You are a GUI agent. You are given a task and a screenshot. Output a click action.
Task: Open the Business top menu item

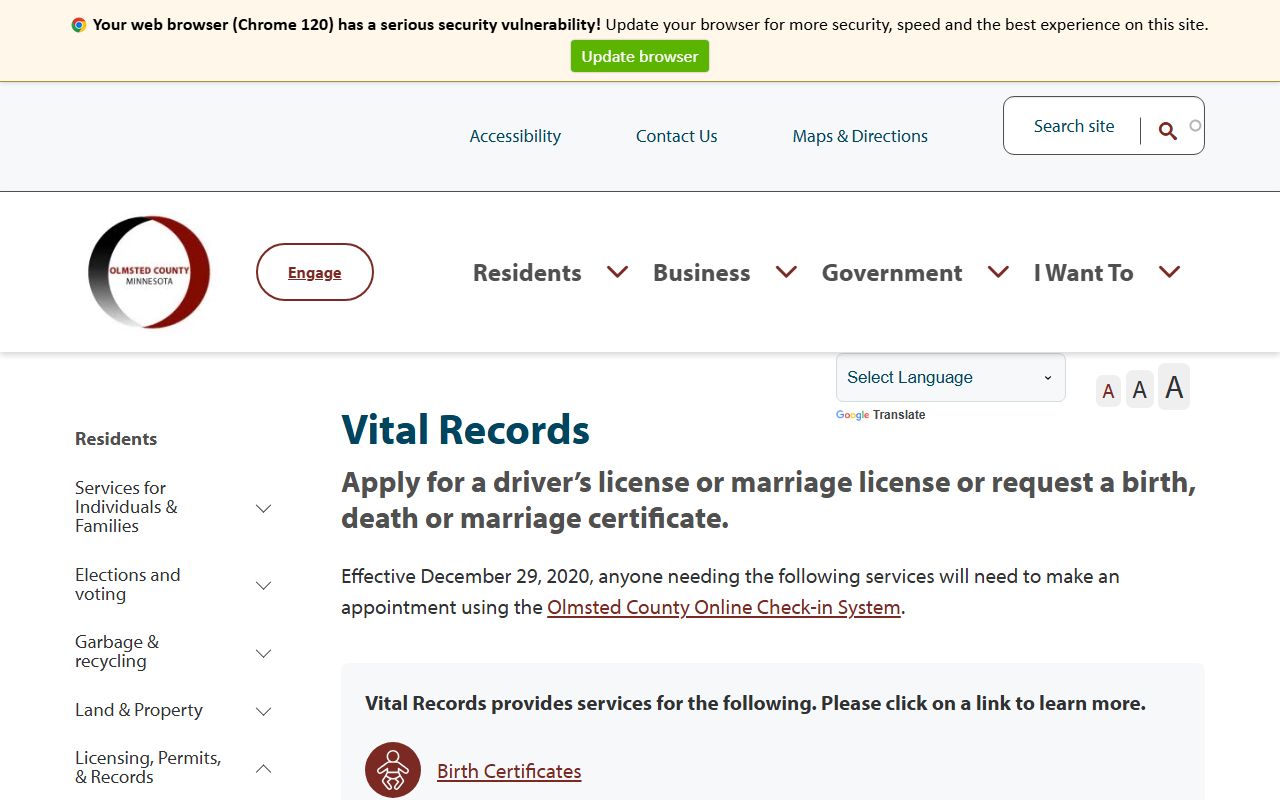click(x=701, y=272)
